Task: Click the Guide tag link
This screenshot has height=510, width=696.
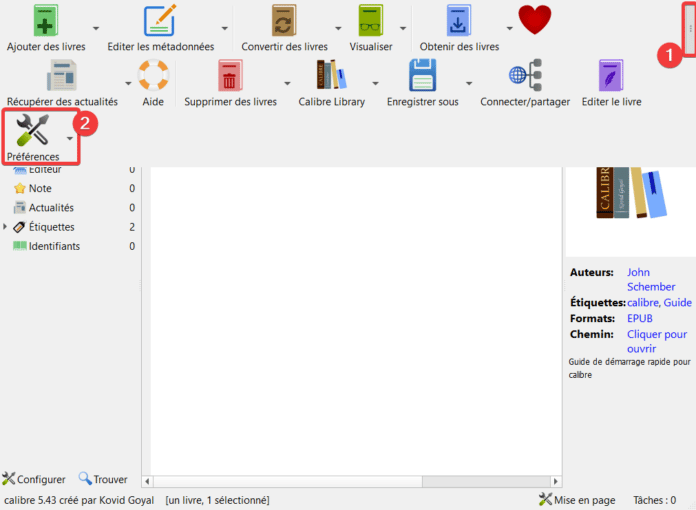Action: point(678,303)
